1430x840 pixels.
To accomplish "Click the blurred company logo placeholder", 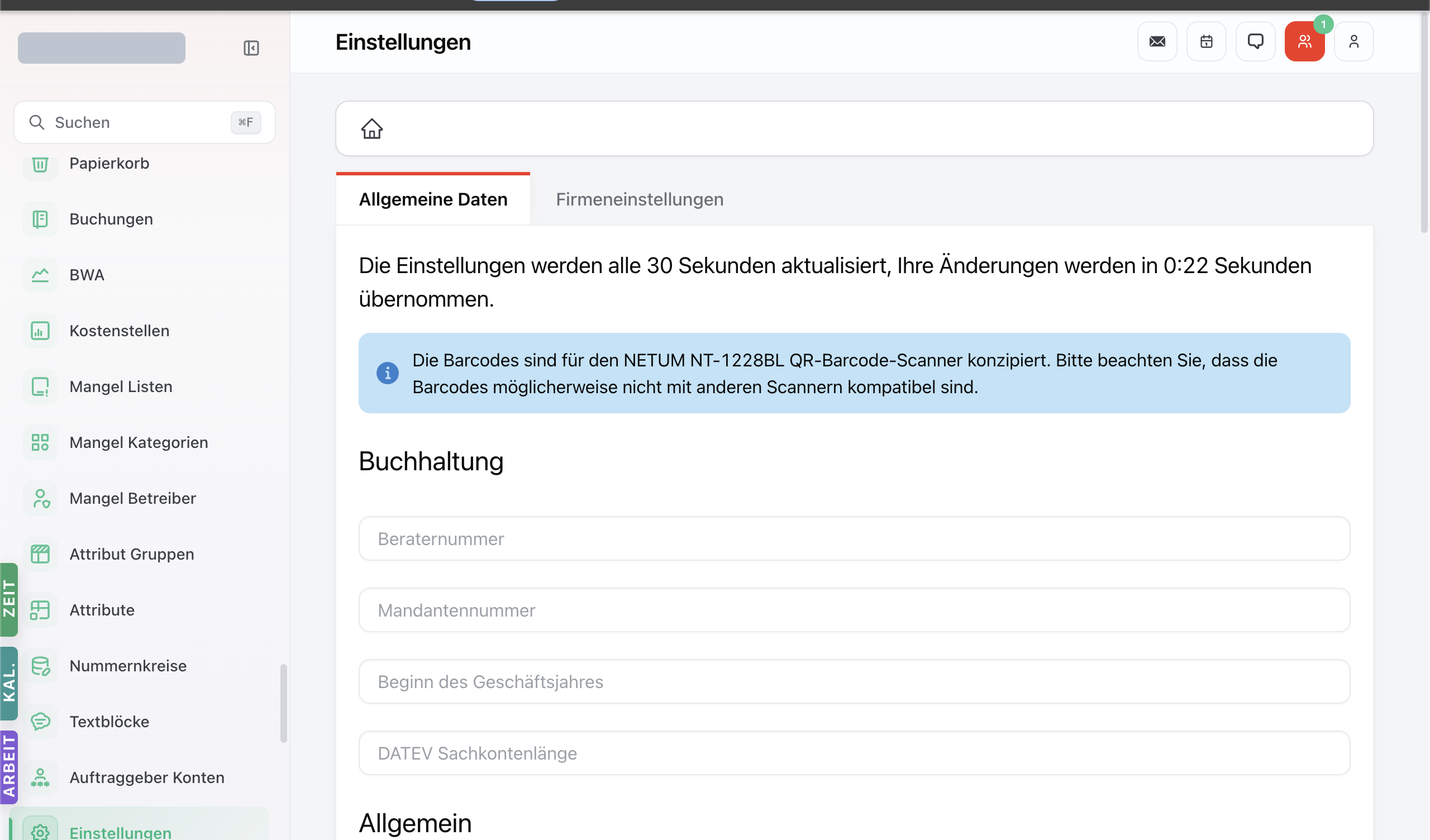I will point(102,47).
